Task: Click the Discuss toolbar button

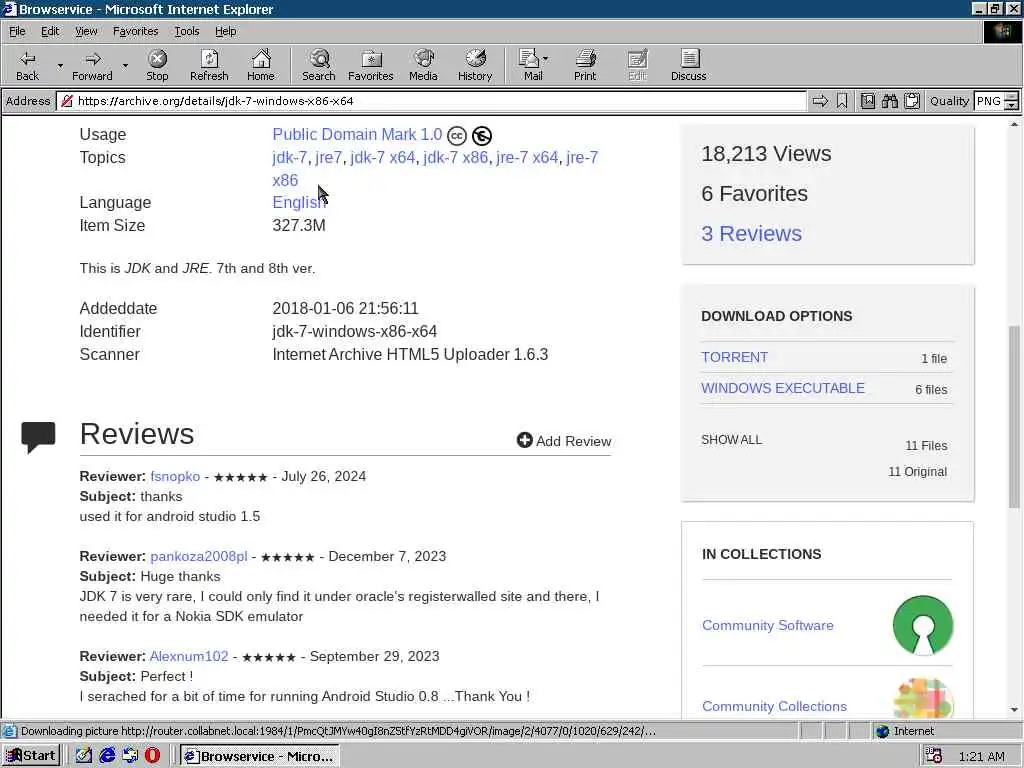Action: coord(688,65)
